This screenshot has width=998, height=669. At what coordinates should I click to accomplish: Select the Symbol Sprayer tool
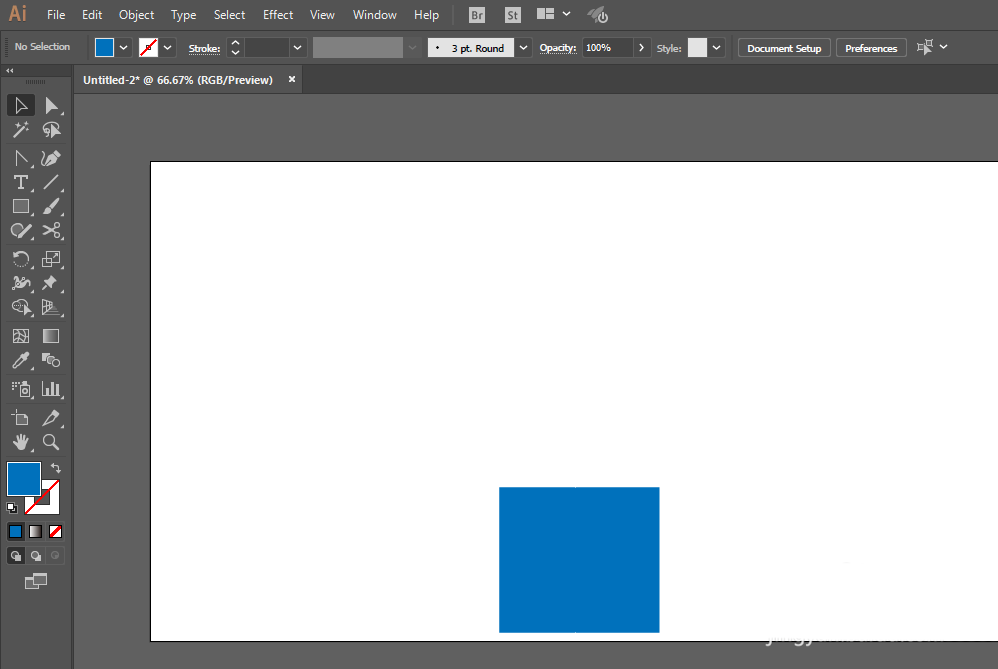pos(20,388)
